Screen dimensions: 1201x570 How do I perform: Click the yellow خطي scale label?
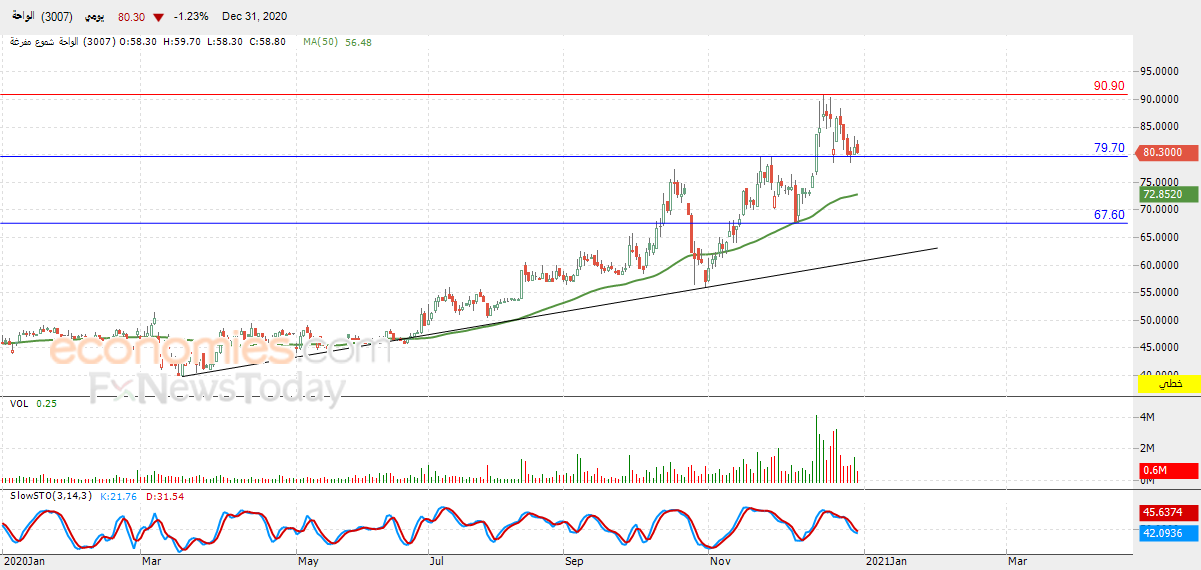click(x=1168, y=384)
